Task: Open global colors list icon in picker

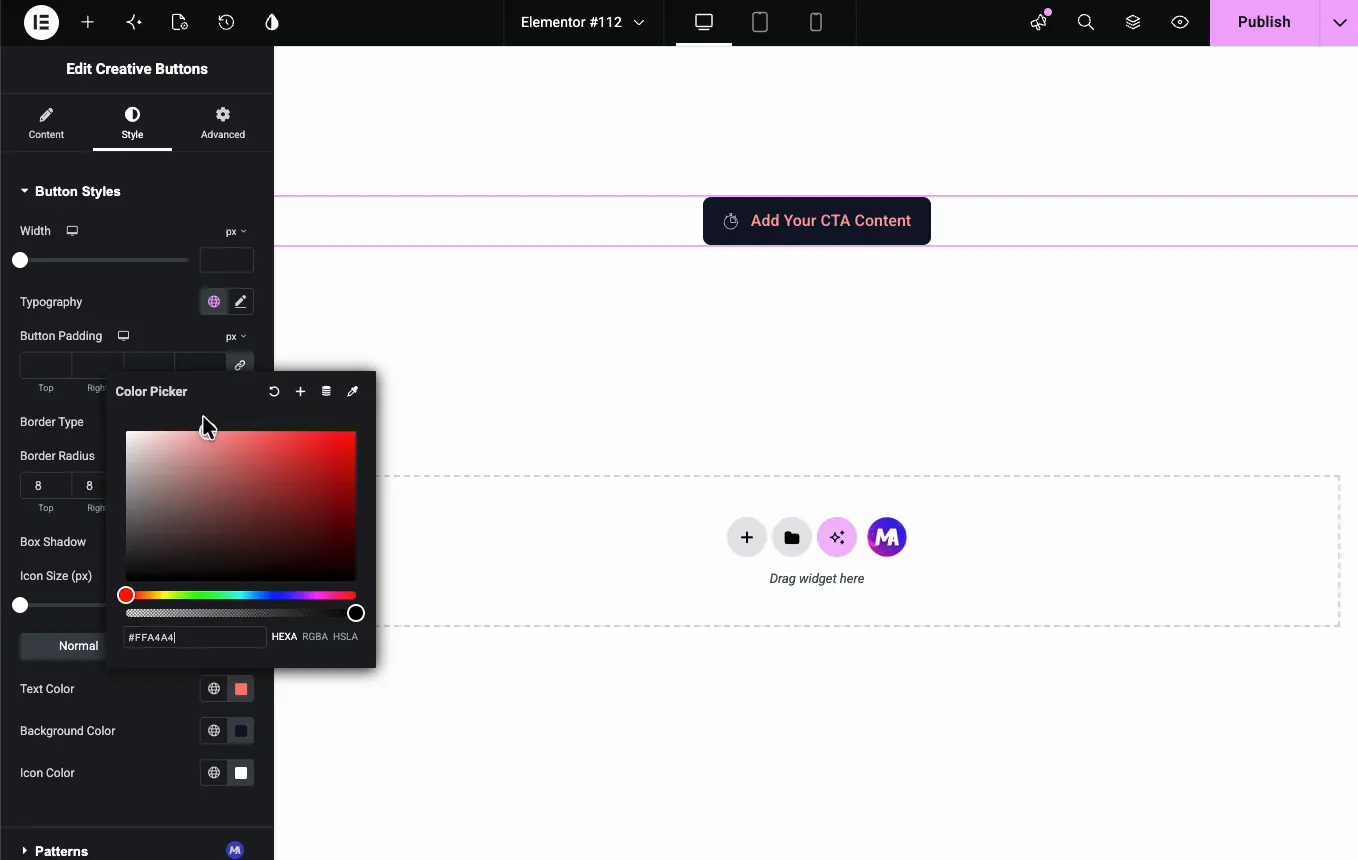Action: [x=326, y=391]
